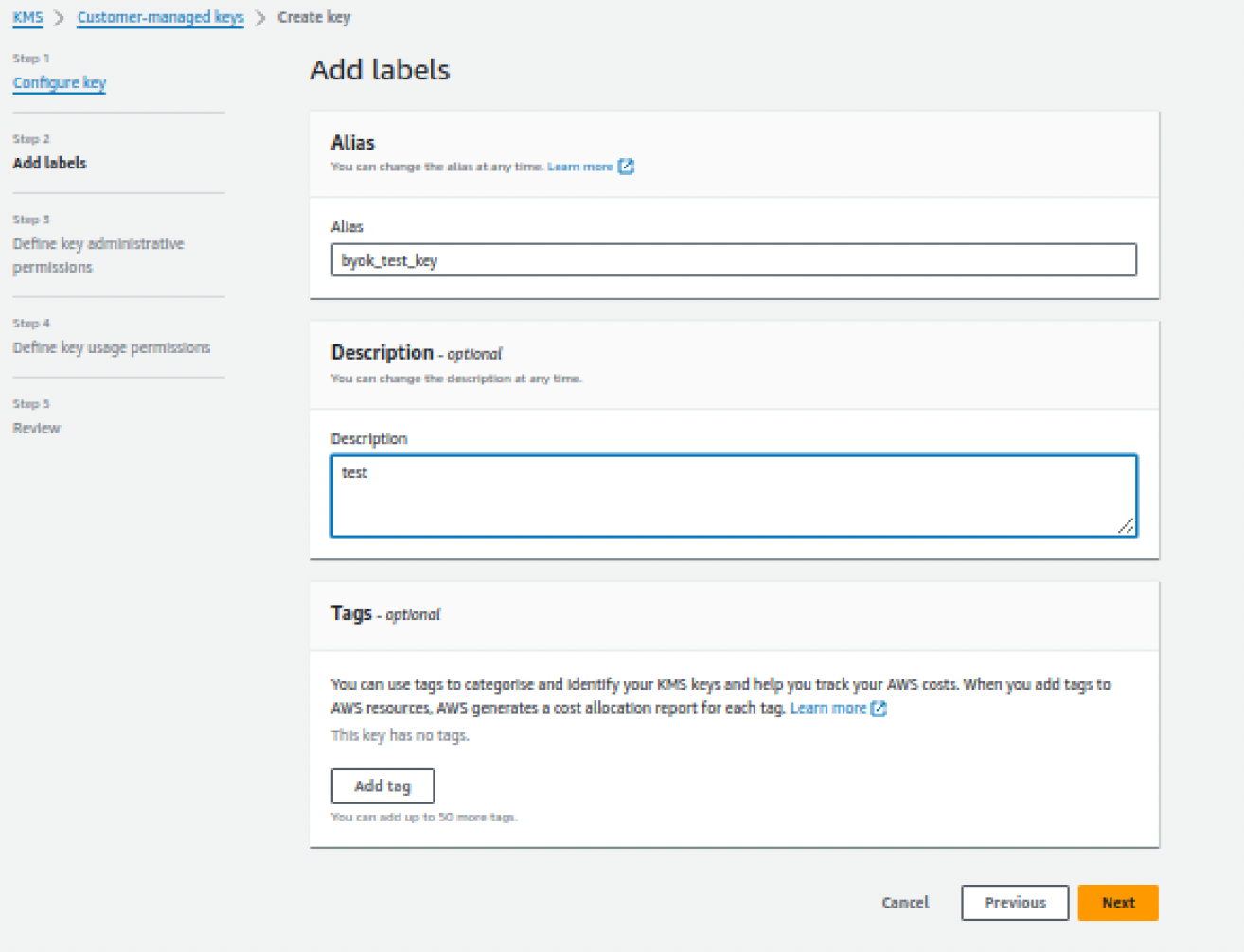Viewport: 1244px width, 952px height.
Task: Open the KMS breadcrumb link
Action: (x=27, y=17)
